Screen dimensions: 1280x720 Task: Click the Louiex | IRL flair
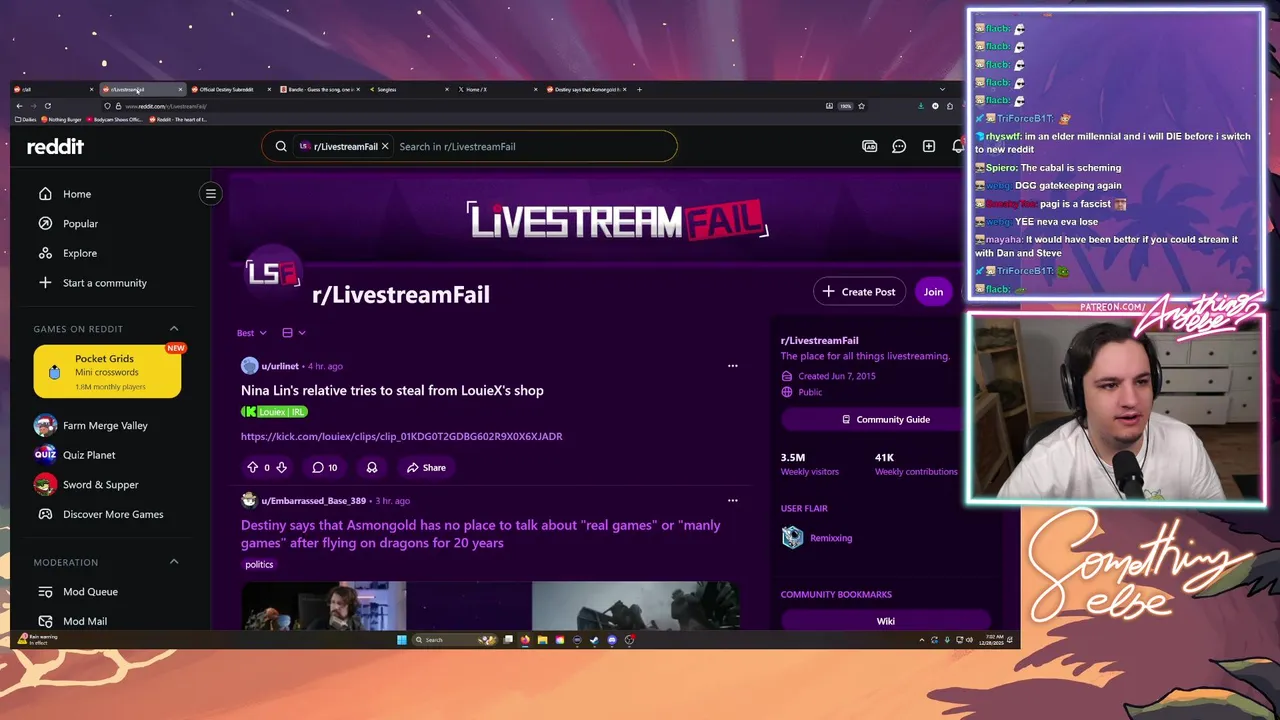274,412
